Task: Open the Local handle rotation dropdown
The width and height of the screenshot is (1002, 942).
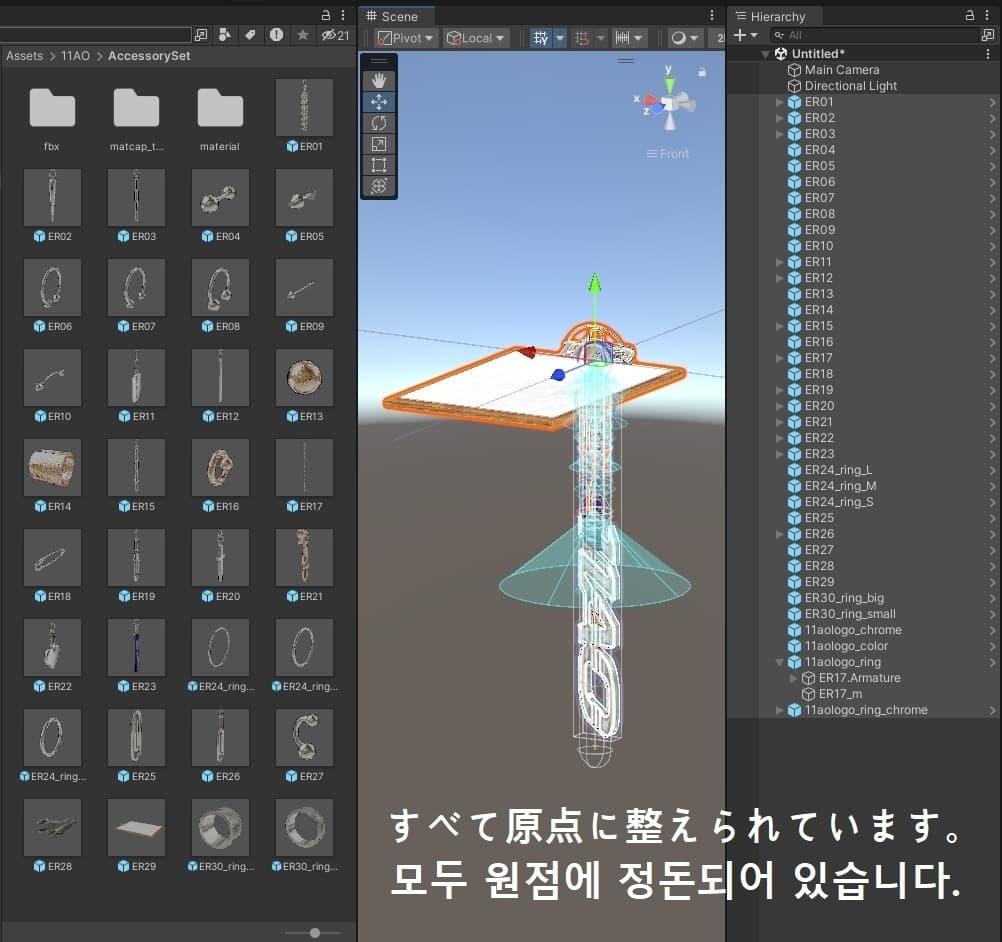Action: tap(476, 38)
